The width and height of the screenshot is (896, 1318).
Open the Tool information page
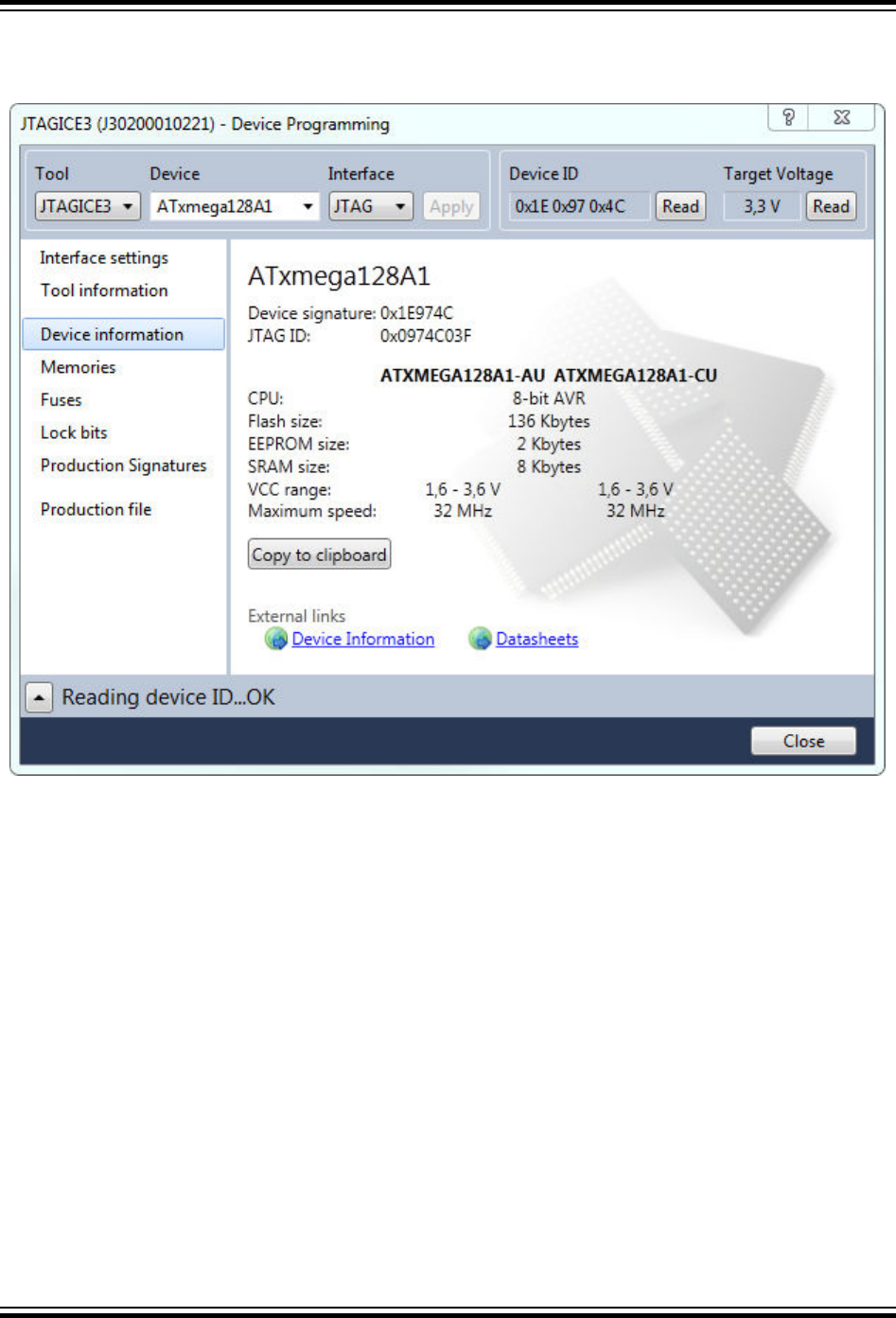point(104,290)
